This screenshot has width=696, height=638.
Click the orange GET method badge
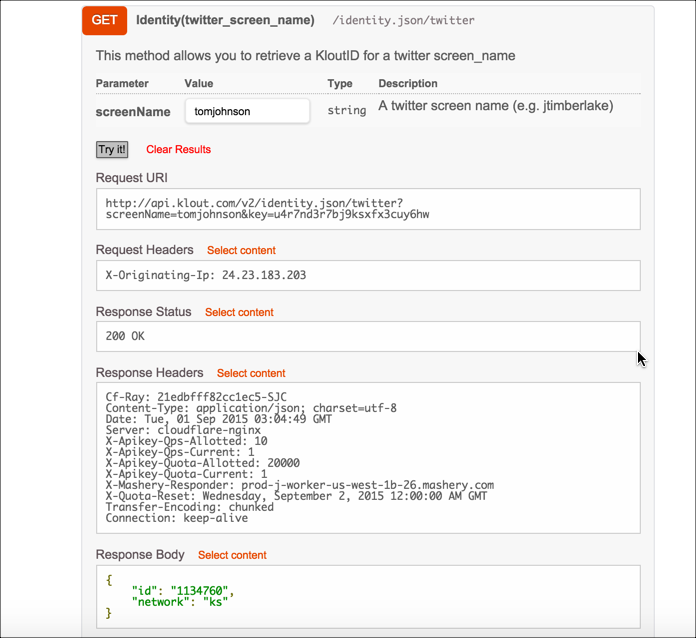tap(104, 20)
